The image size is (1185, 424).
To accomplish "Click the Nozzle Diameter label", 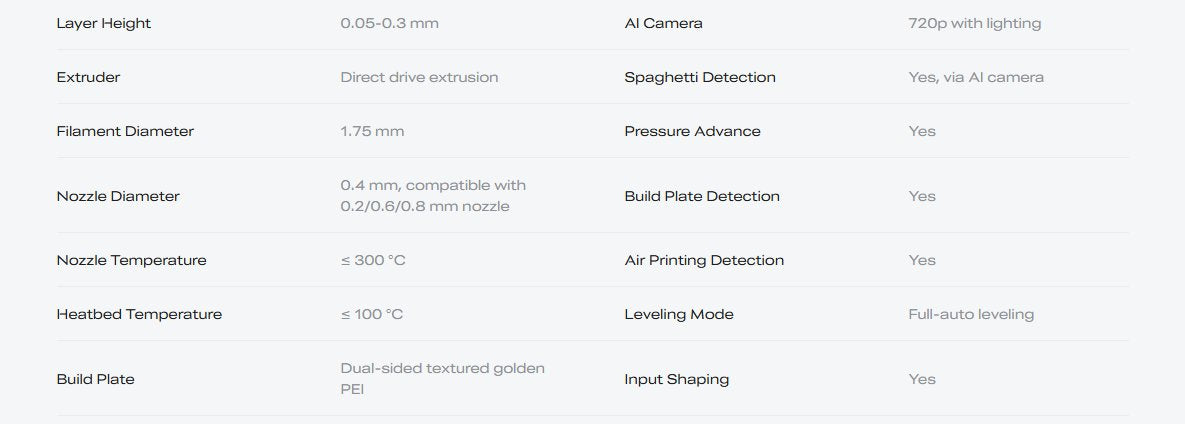I will coord(118,196).
